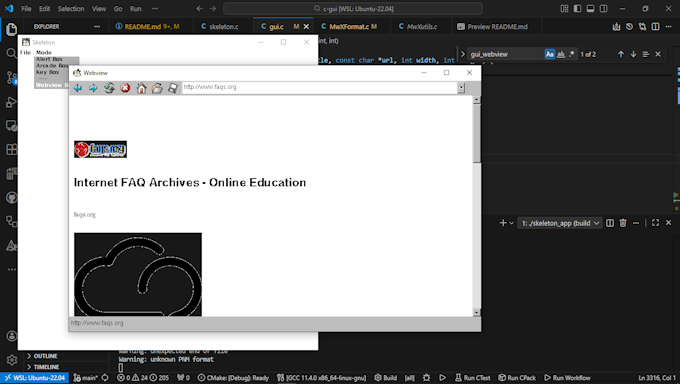Click main branch in status bar
The image size is (680, 384).
pos(86,378)
